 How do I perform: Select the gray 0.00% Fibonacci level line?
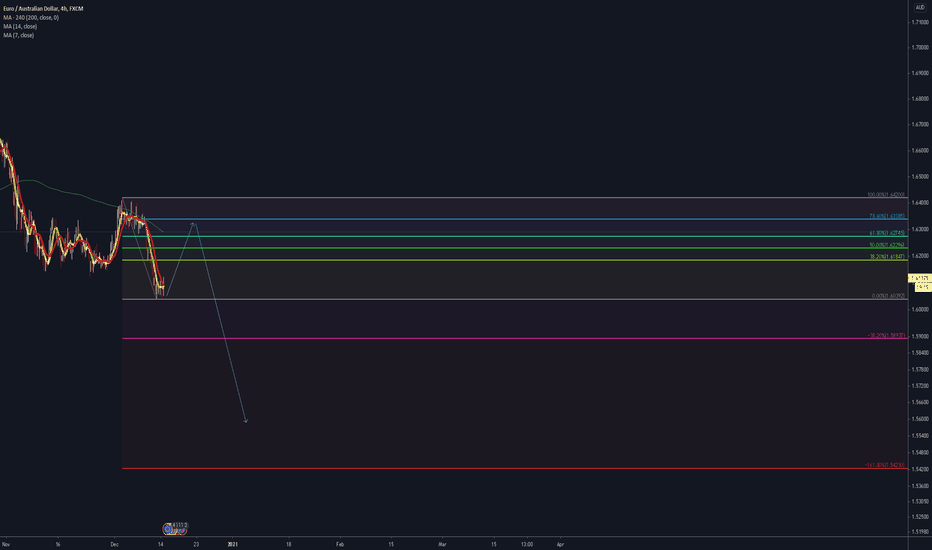point(515,299)
